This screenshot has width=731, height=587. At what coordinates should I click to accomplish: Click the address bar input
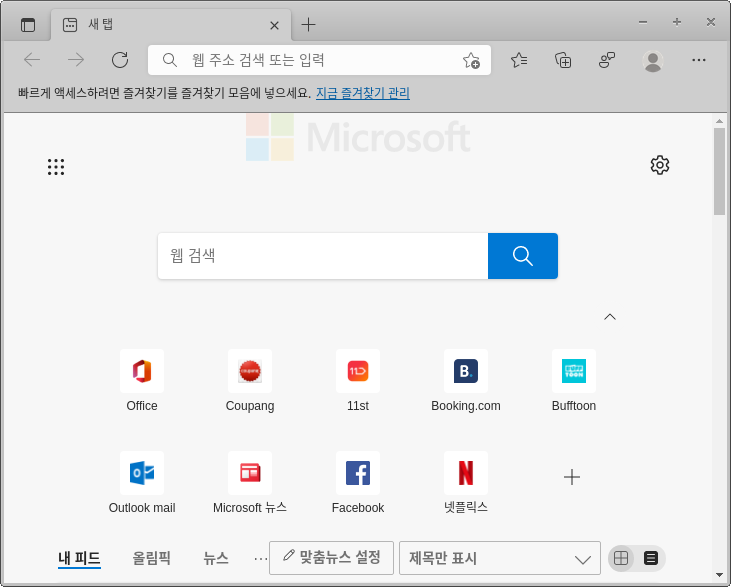coord(319,60)
